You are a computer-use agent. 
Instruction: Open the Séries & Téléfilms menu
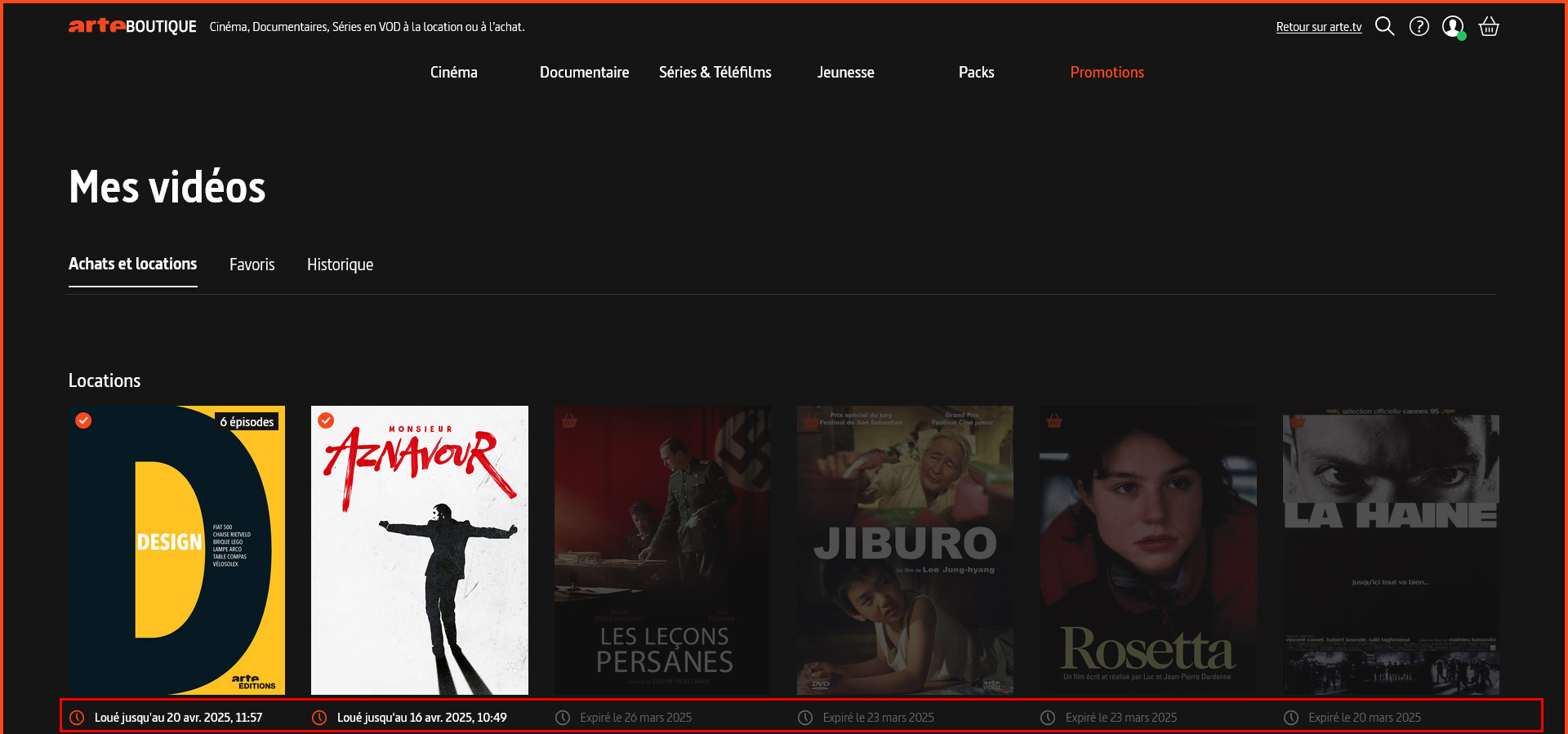coord(715,72)
